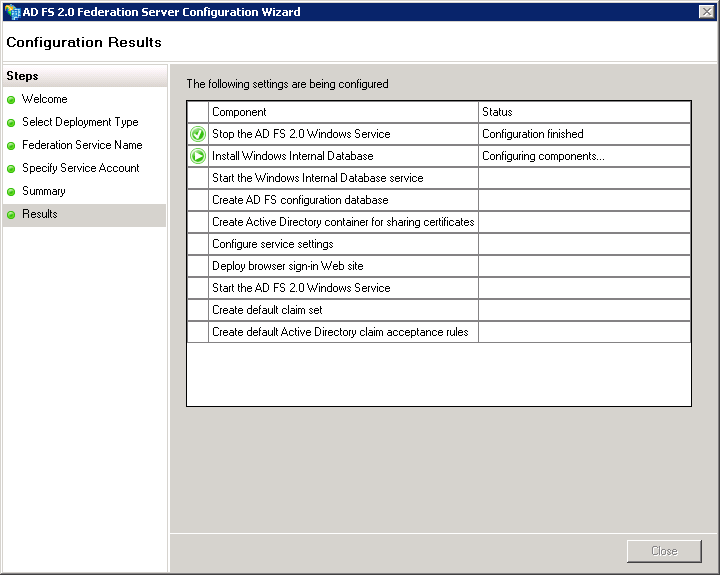This screenshot has height=575, width=720.
Task: Click the Status column header
Action: (x=584, y=112)
